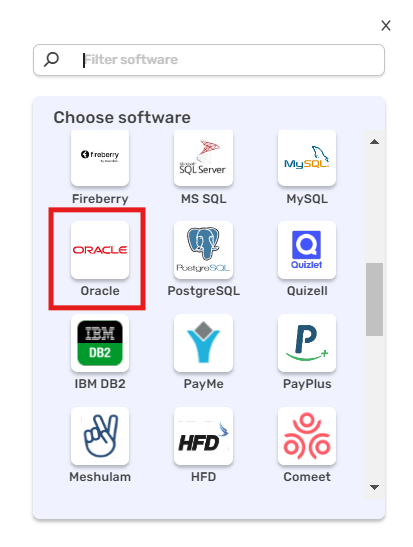Pick the MySQL dolphin icon
This screenshot has height=547, width=413.
point(307,158)
